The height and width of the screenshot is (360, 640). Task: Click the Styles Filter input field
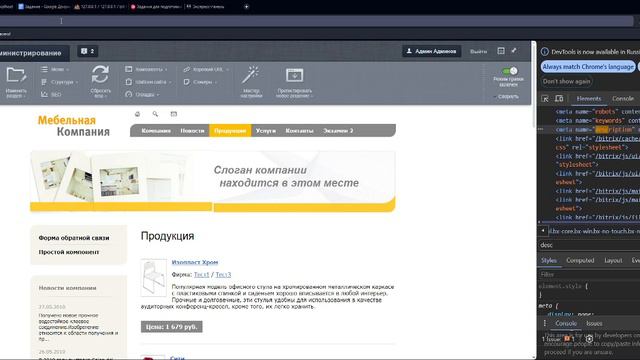[x=589, y=274]
